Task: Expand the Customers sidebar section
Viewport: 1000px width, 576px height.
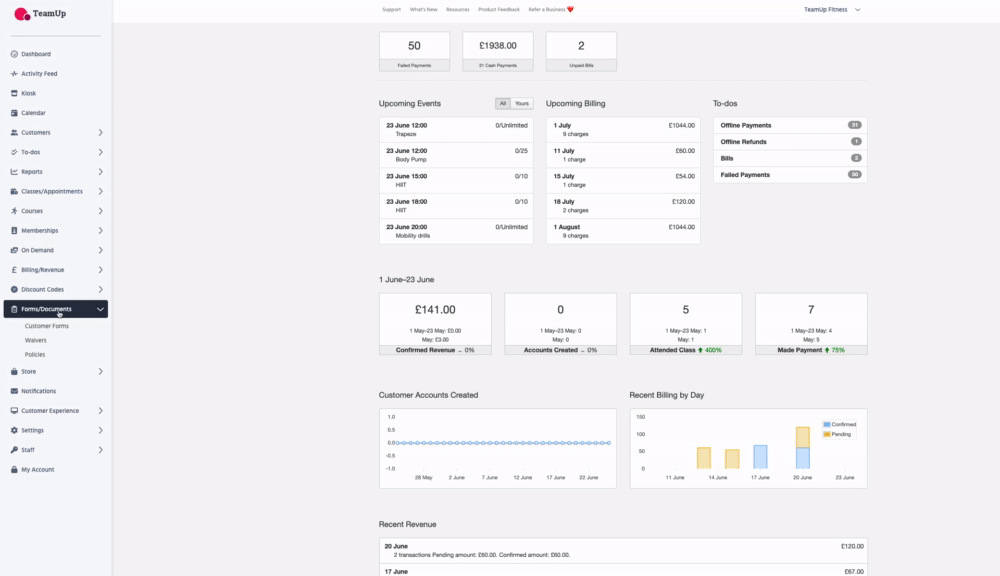Action: coord(100,132)
